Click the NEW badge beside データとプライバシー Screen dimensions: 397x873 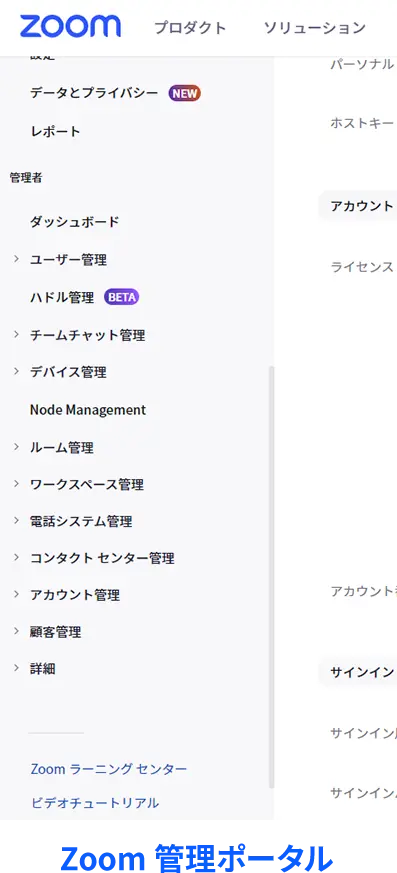[185, 94]
